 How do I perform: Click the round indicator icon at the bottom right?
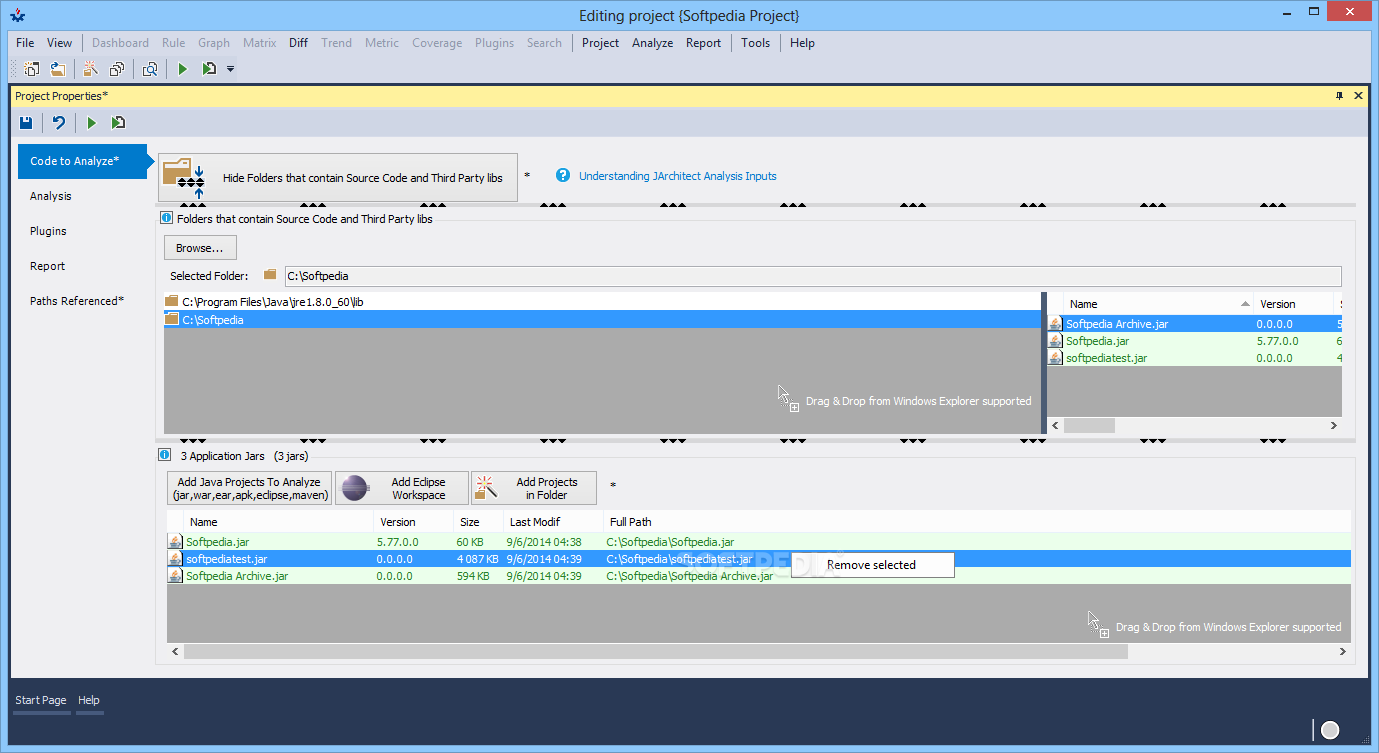tap(1330, 730)
